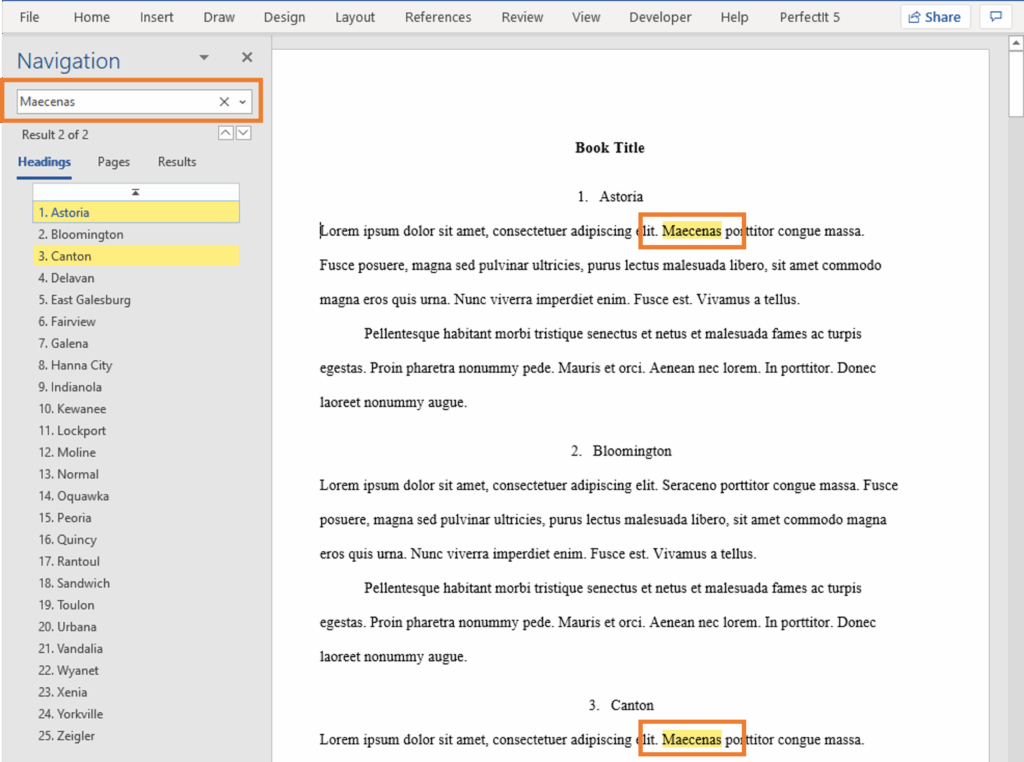Open the PerfectIt 5 ribbon tab
The image size is (1024, 762).
click(810, 17)
